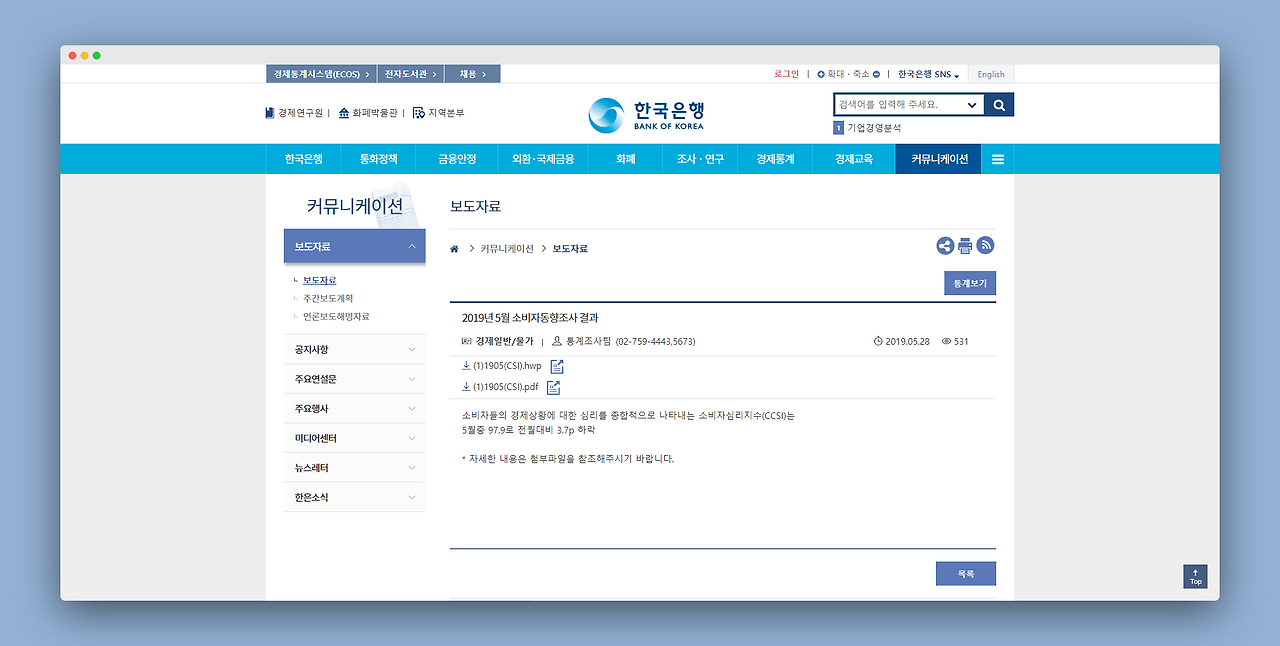1280x646 pixels.
Task: Expand the 주요행사 sidebar section
Action: pos(355,409)
